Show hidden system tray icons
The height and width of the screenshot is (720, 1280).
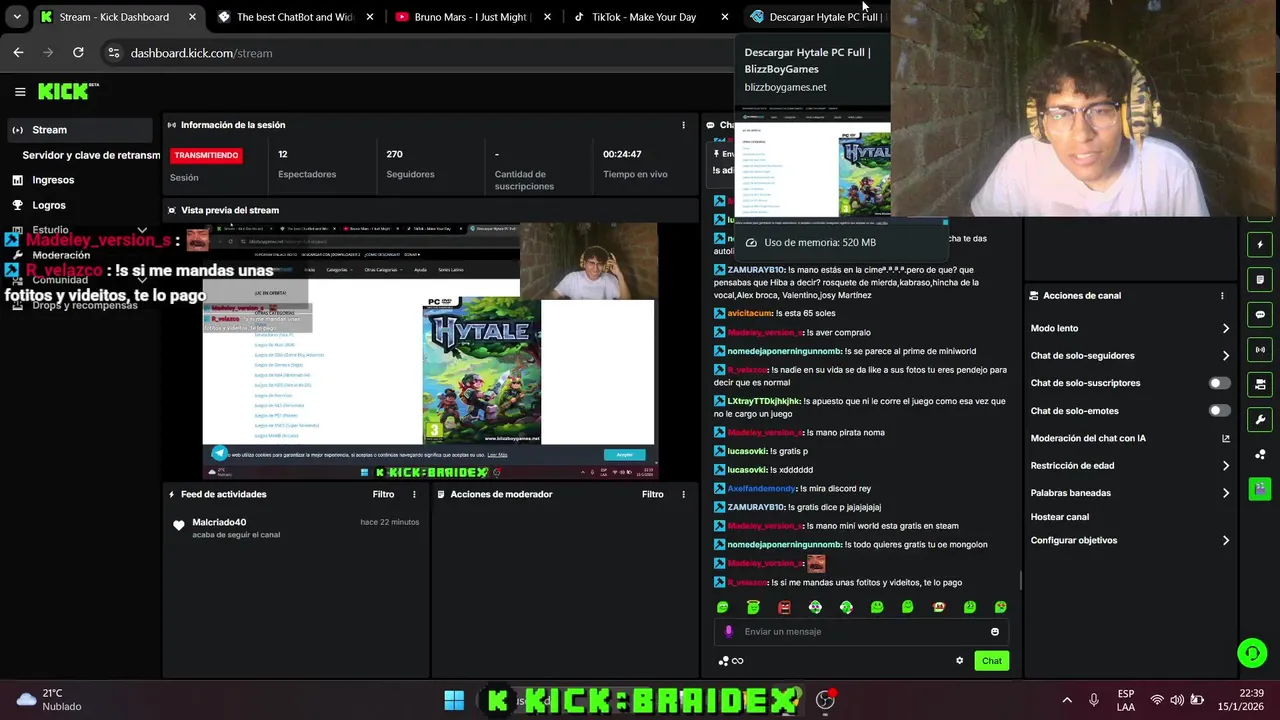tap(1067, 700)
